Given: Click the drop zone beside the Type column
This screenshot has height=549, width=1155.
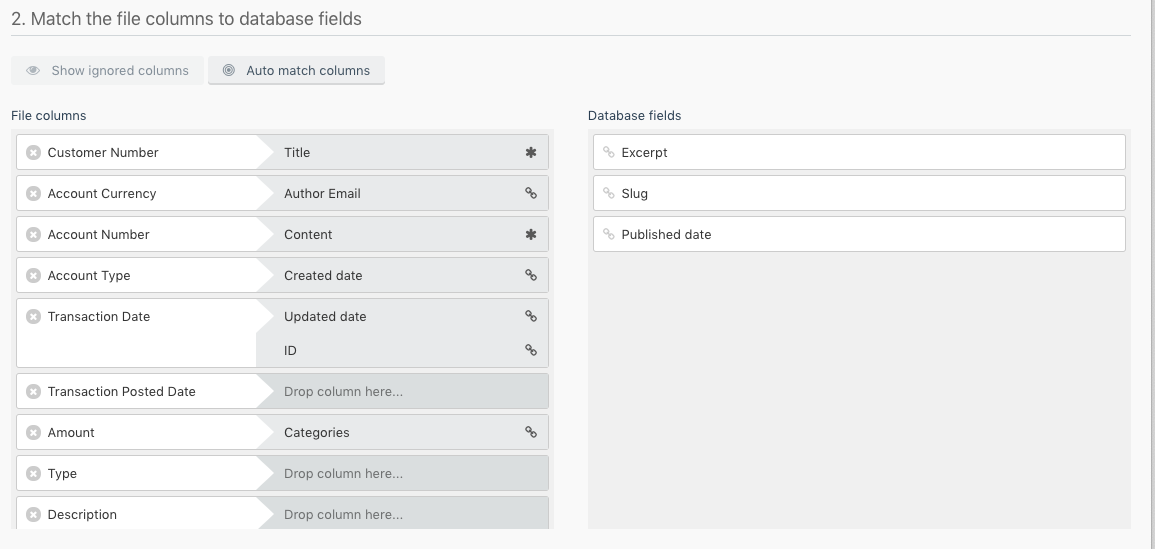Looking at the screenshot, I should pyautogui.click(x=402, y=474).
